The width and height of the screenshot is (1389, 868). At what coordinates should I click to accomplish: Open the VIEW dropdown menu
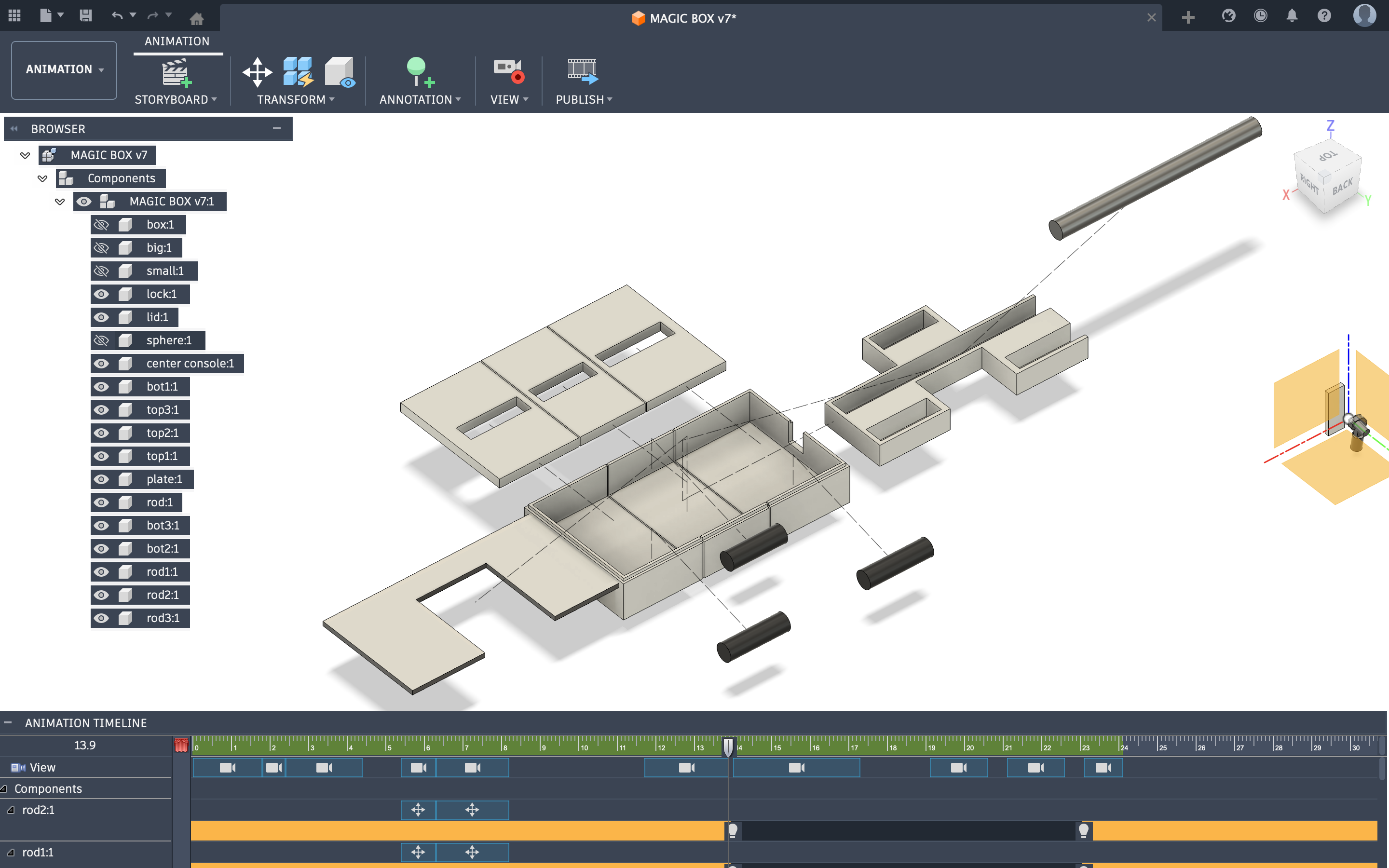click(x=509, y=100)
